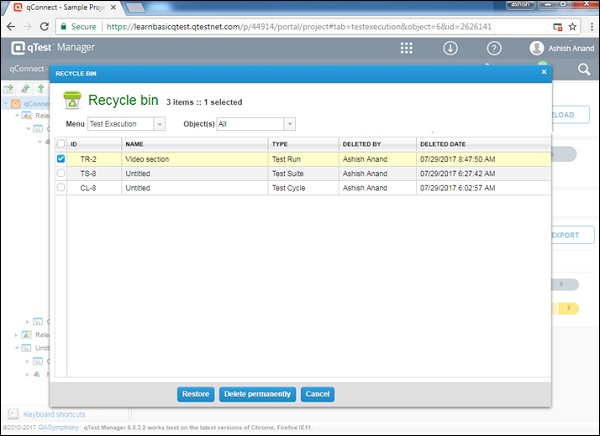Click the Restore button
The image size is (600, 436).
click(195, 394)
